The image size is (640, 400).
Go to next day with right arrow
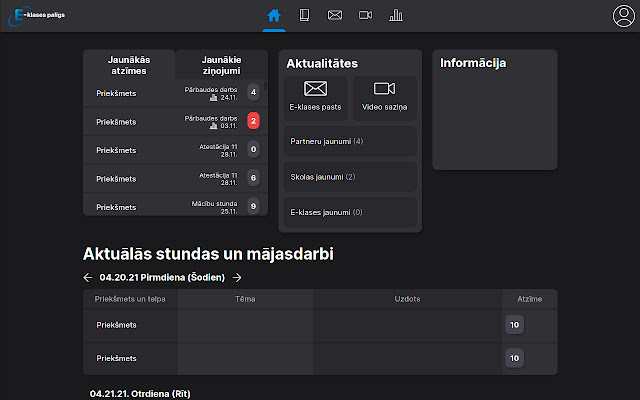click(x=237, y=278)
